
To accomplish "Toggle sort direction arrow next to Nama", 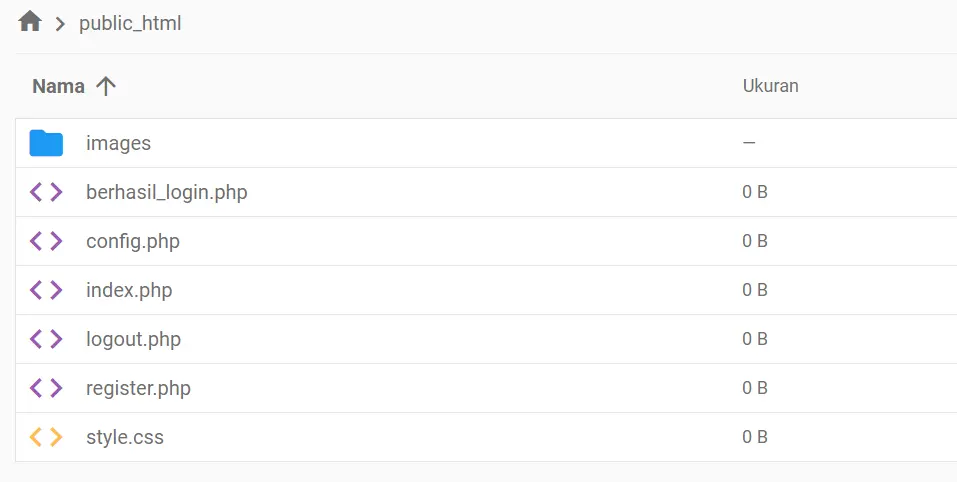I will 106,86.
